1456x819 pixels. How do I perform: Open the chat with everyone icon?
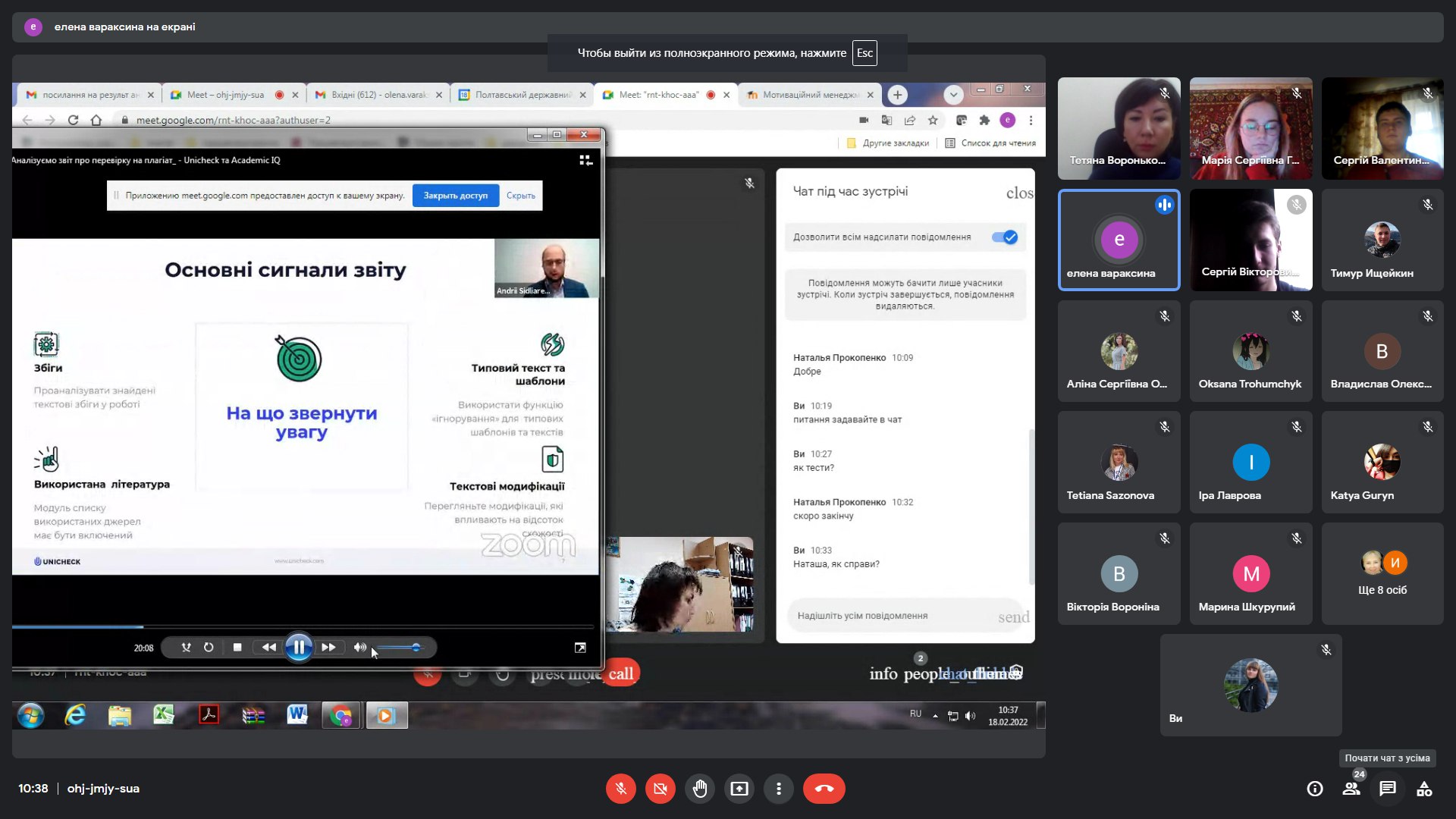[1388, 789]
